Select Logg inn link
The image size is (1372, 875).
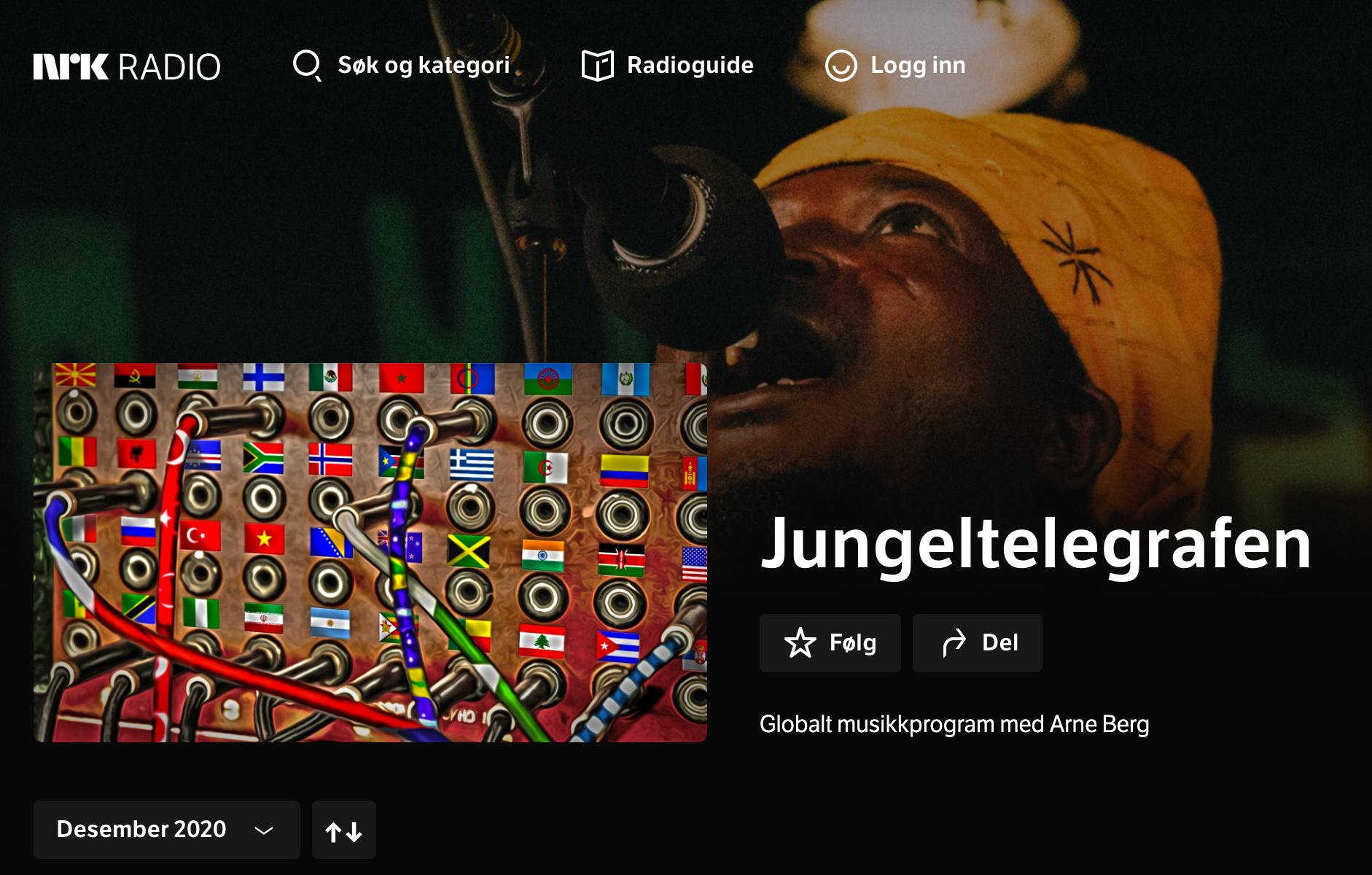click(895, 66)
